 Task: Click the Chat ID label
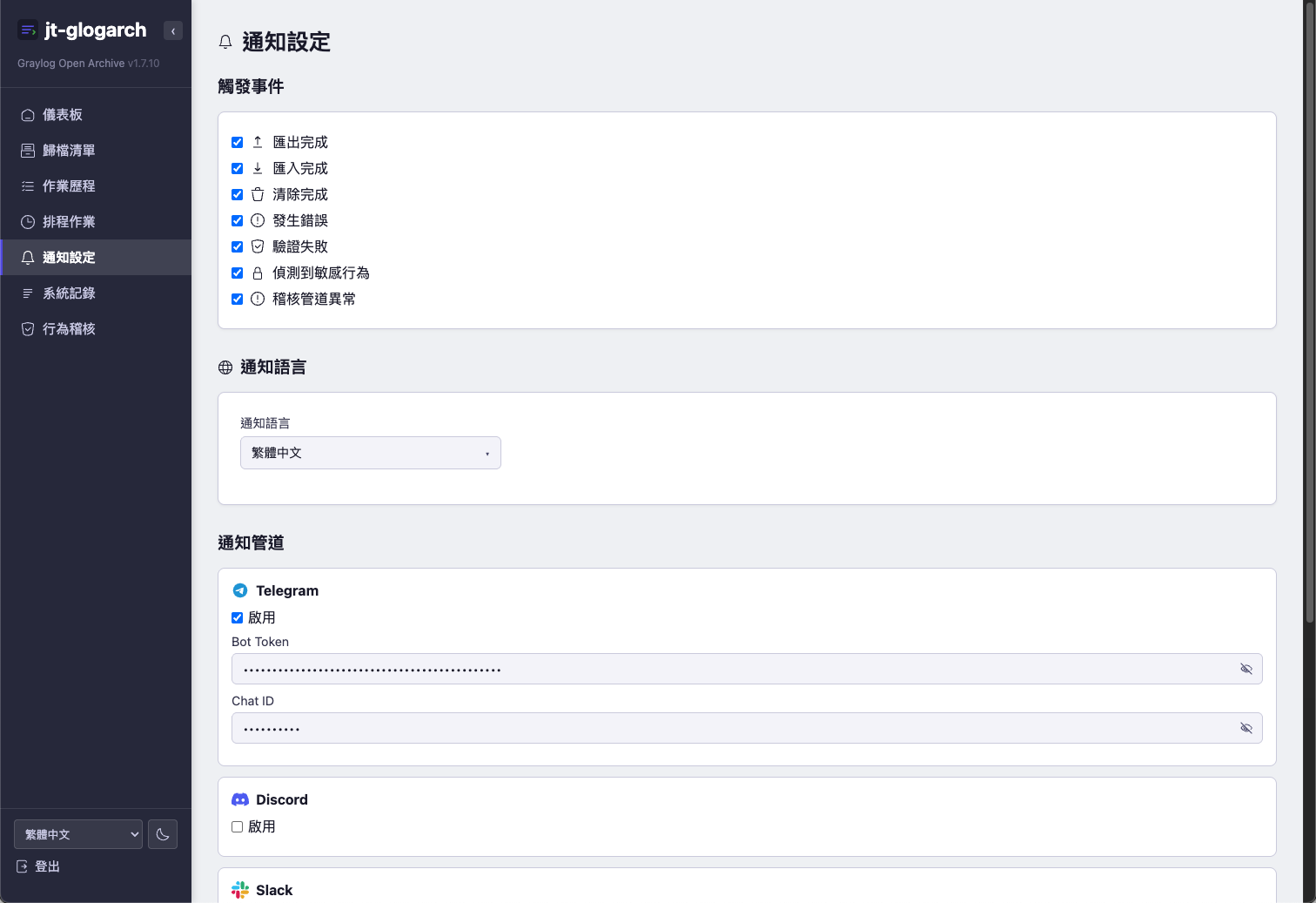252,701
